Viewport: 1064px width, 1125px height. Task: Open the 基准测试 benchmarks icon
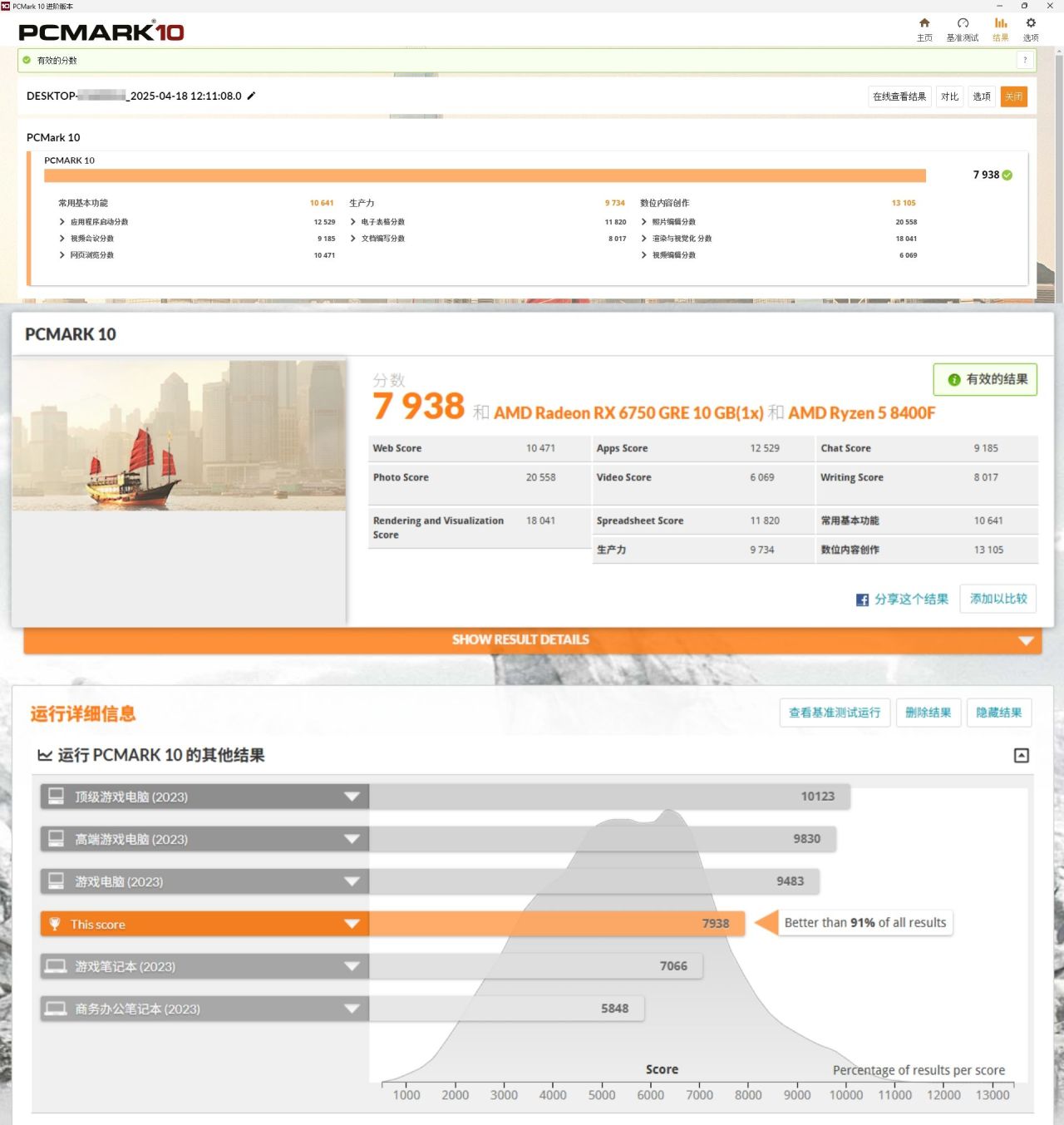pyautogui.click(x=963, y=23)
